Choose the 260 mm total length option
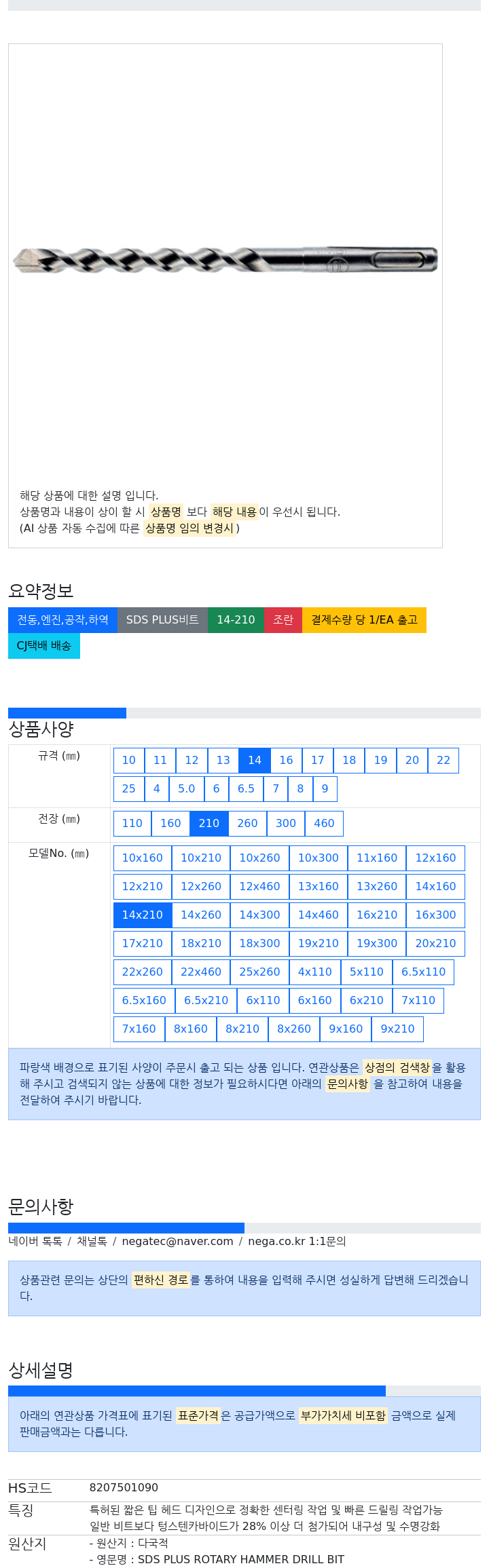The width and height of the screenshot is (489, 1568). [x=247, y=824]
